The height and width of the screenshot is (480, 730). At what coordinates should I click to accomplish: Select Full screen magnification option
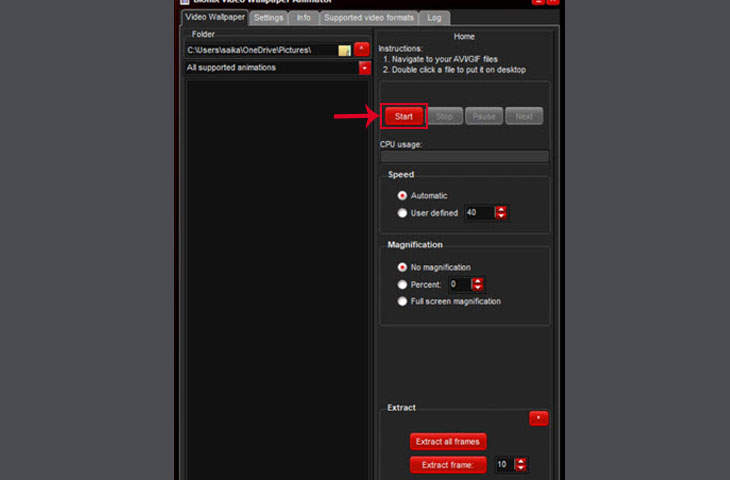pos(402,301)
